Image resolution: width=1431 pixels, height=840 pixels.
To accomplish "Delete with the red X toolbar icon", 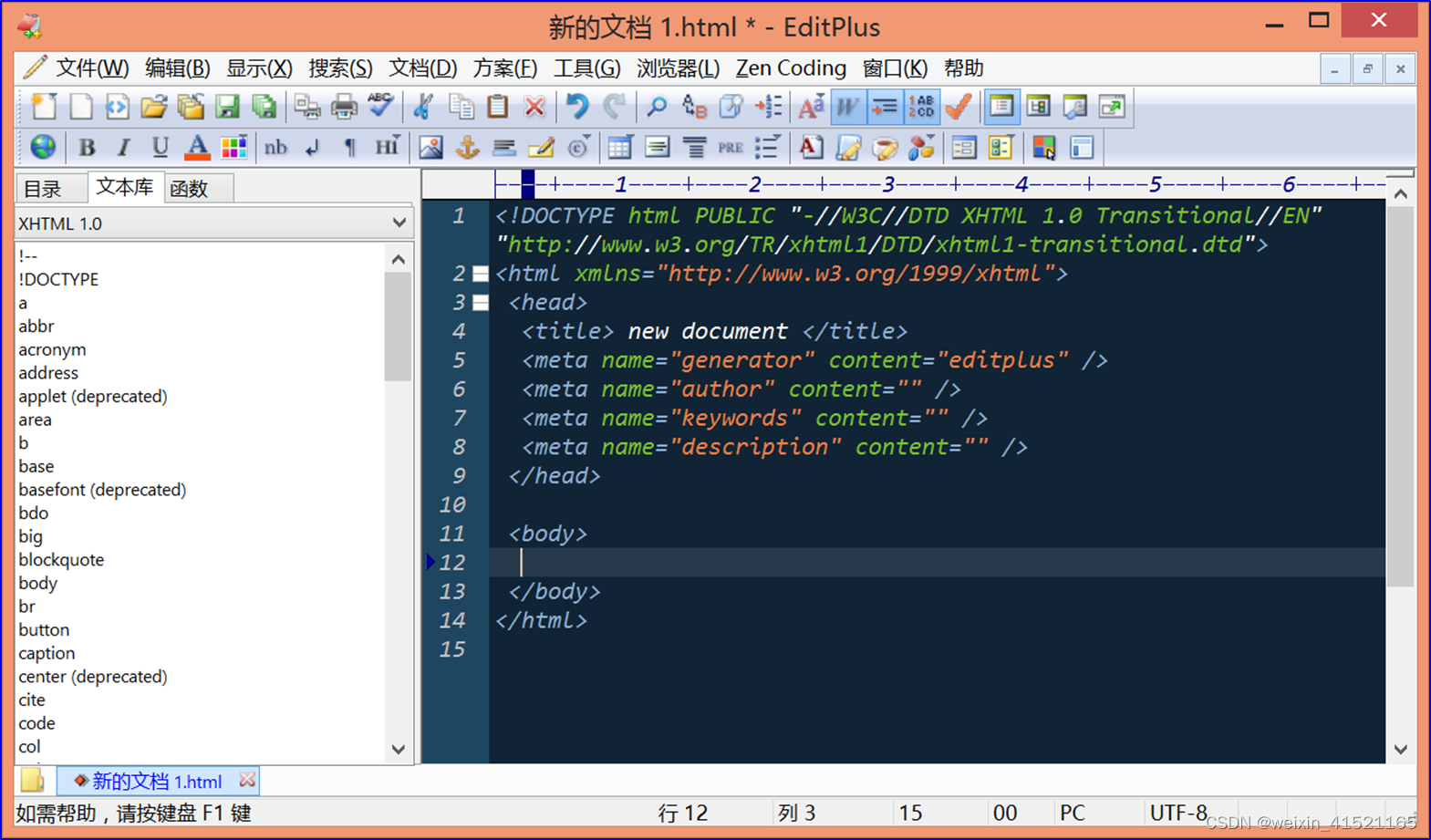I will pyautogui.click(x=534, y=107).
